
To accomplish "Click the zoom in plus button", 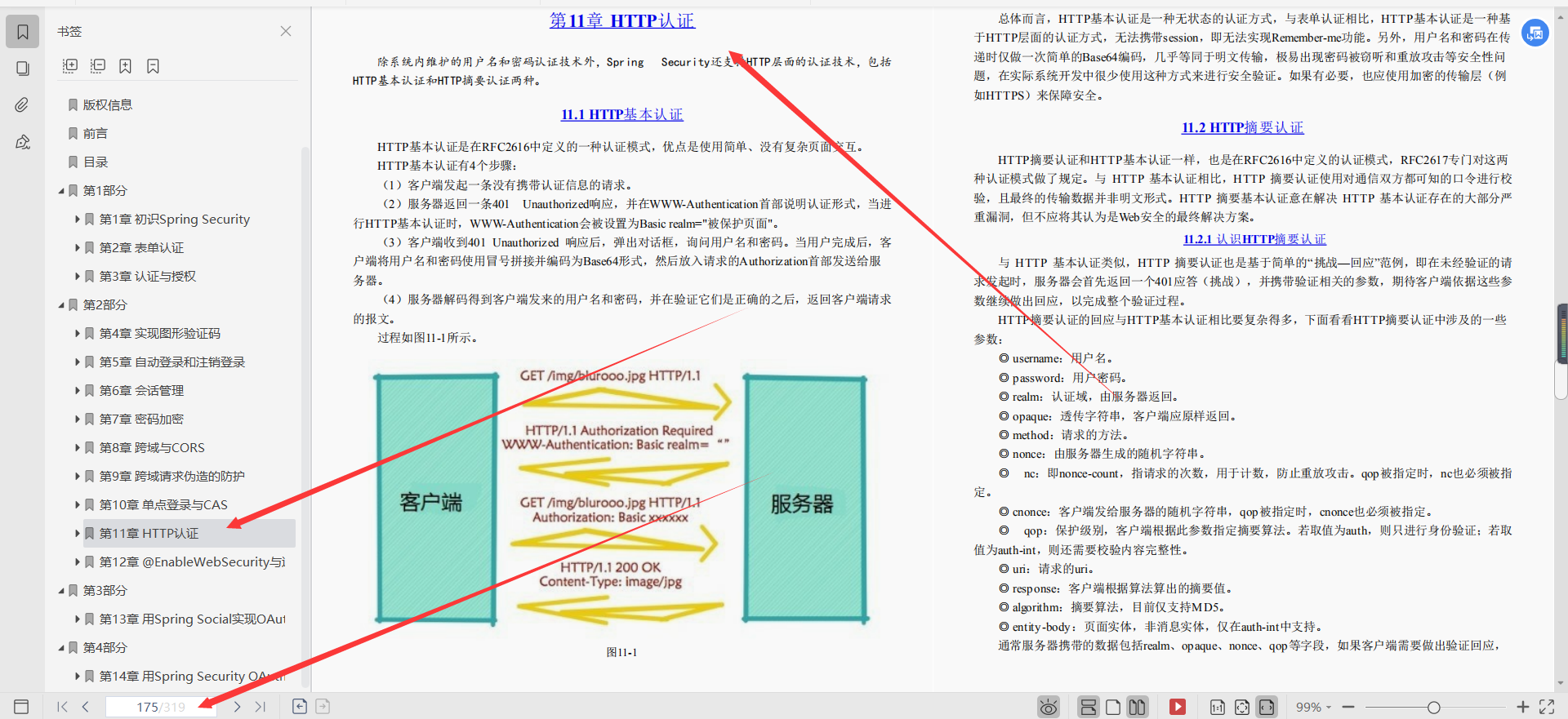I will [1522, 707].
